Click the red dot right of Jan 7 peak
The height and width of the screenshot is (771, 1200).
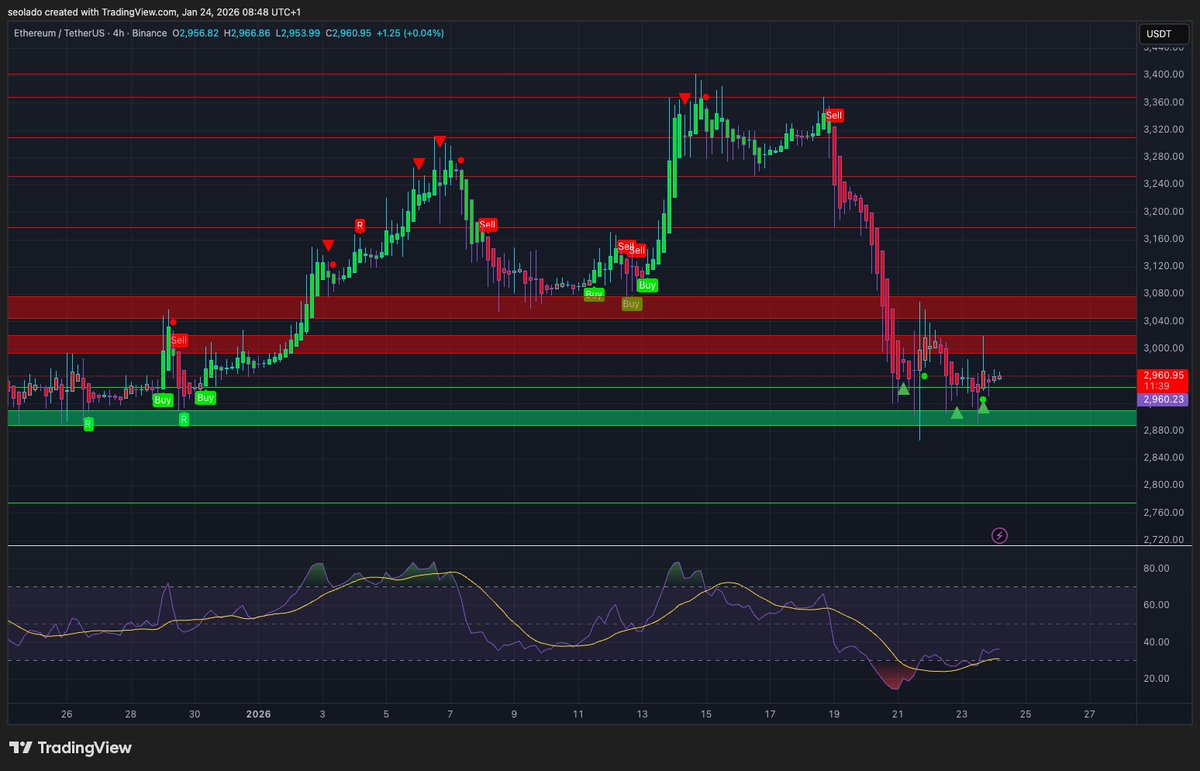(461, 160)
